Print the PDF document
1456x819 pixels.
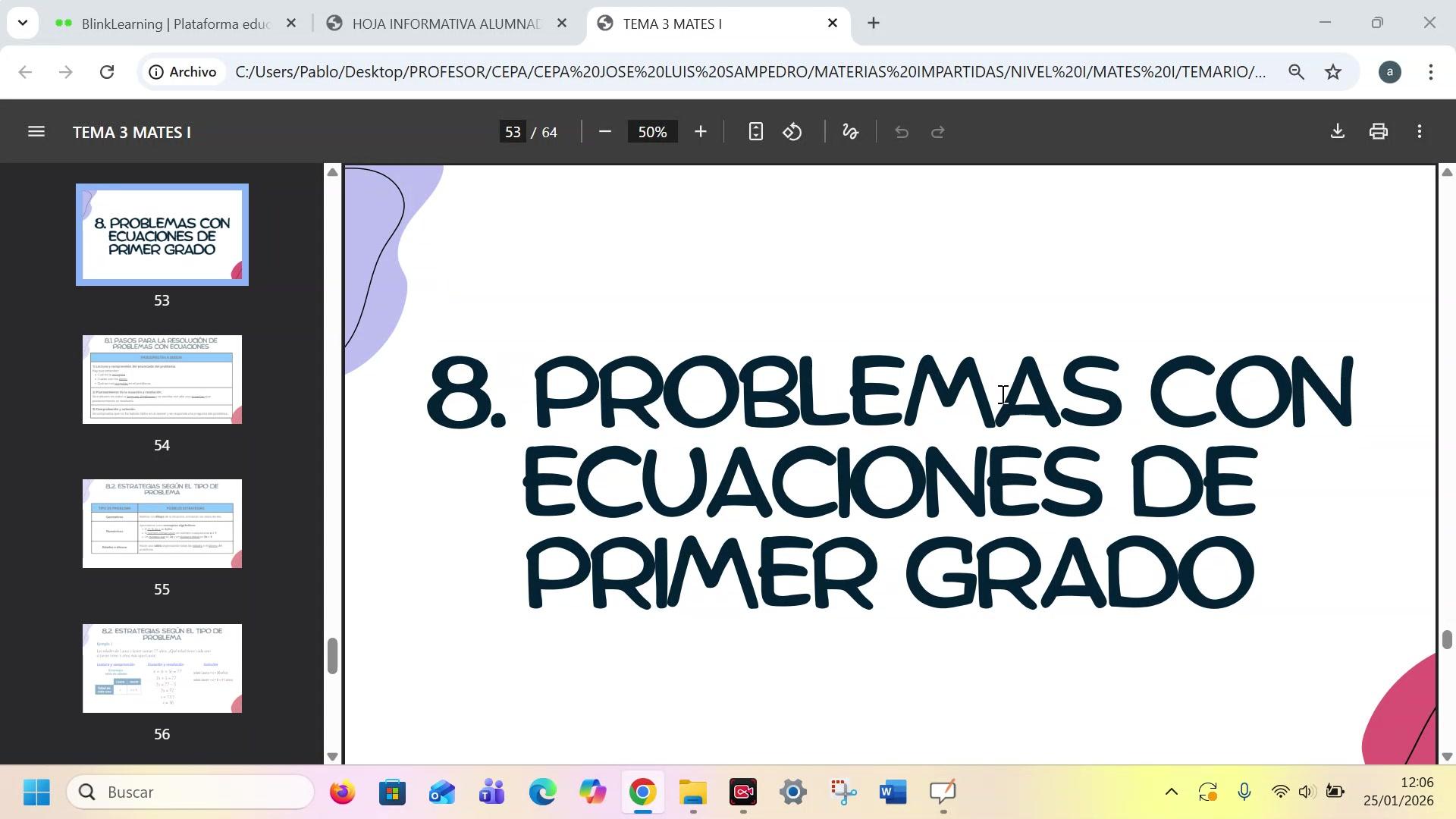coord(1378,132)
